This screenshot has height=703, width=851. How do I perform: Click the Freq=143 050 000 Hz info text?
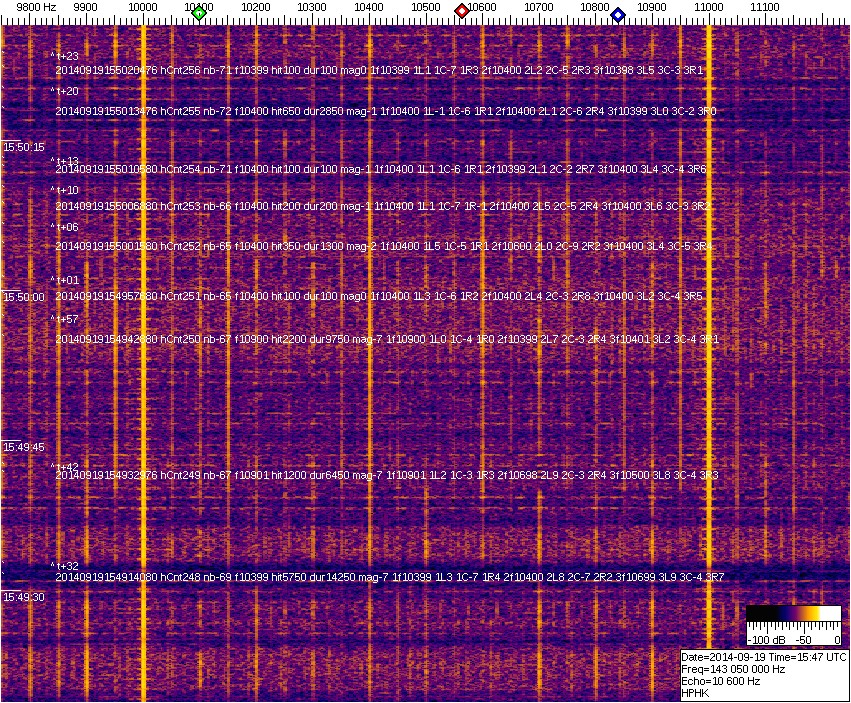(732, 669)
